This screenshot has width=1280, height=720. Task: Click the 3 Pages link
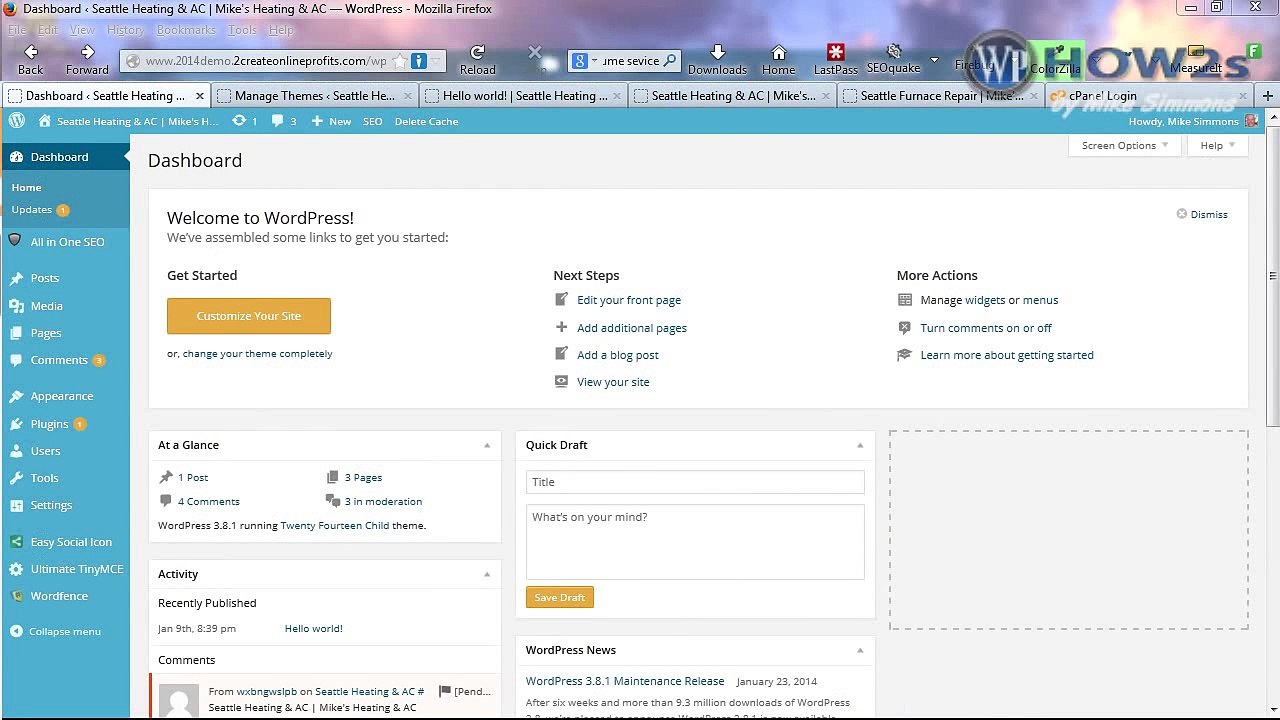[363, 478]
